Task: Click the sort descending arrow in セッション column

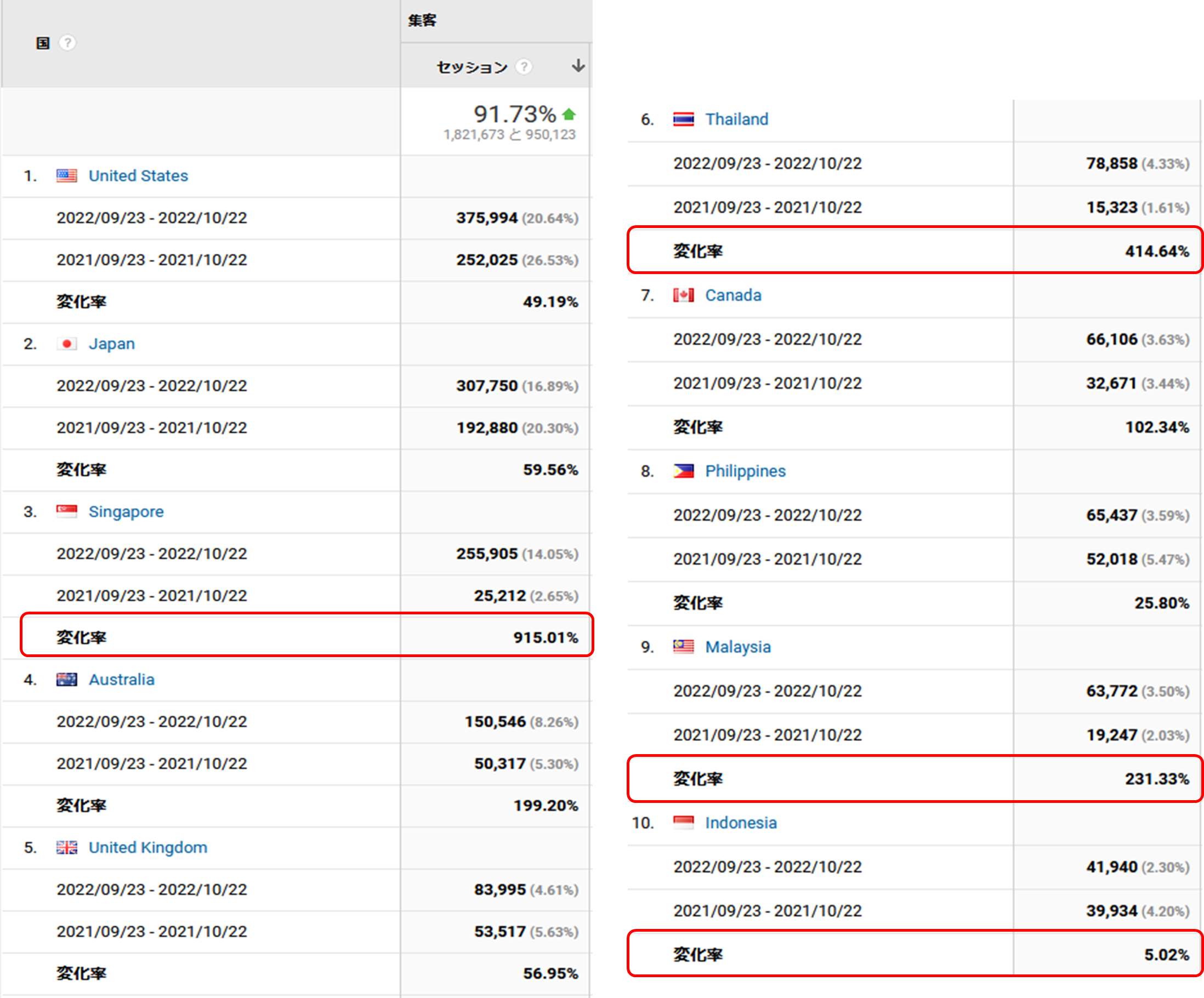Action: coord(578,66)
